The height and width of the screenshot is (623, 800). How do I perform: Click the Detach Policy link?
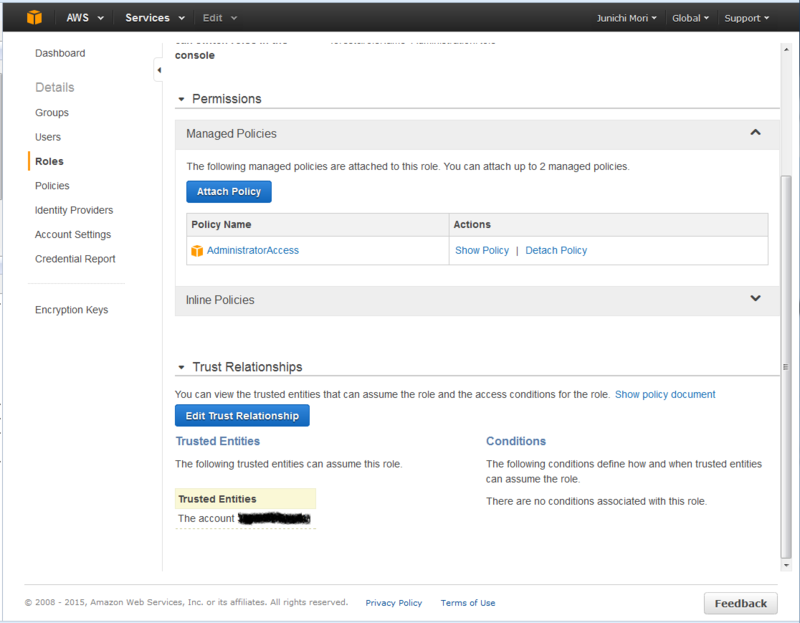tap(556, 251)
